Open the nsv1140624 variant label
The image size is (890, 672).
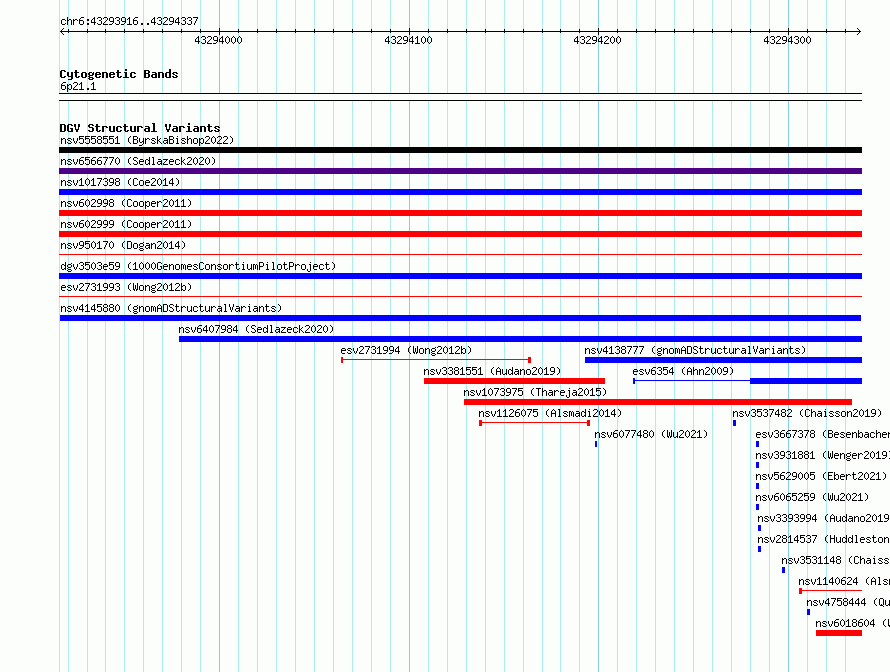(x=844, y=581)
